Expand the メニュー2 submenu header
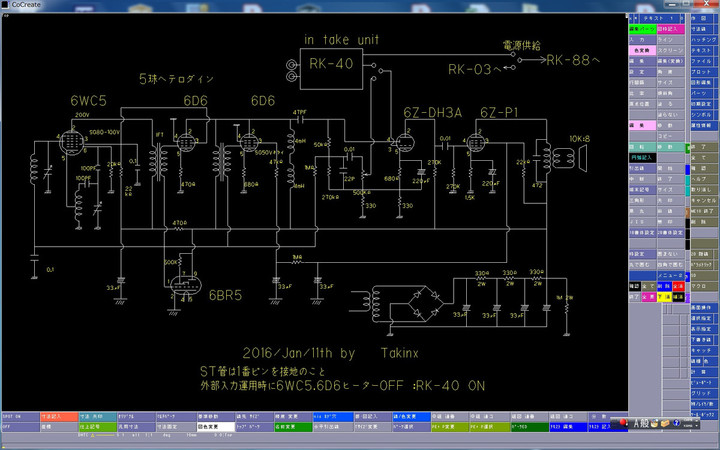720x450 pixels. pyautogui.click(x=672, y=274)
